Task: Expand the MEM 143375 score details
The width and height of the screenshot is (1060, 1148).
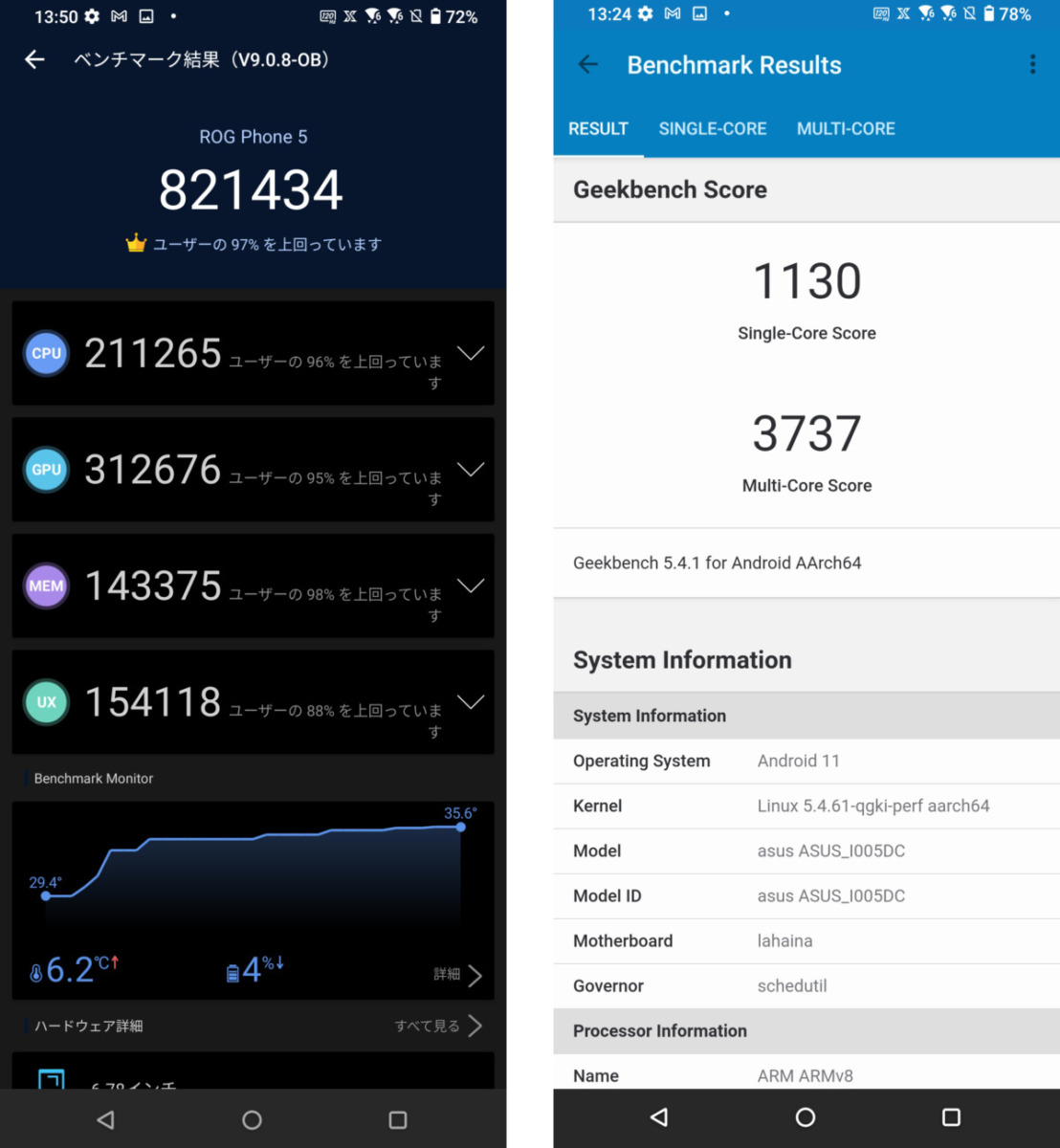Action: point(470,585)
